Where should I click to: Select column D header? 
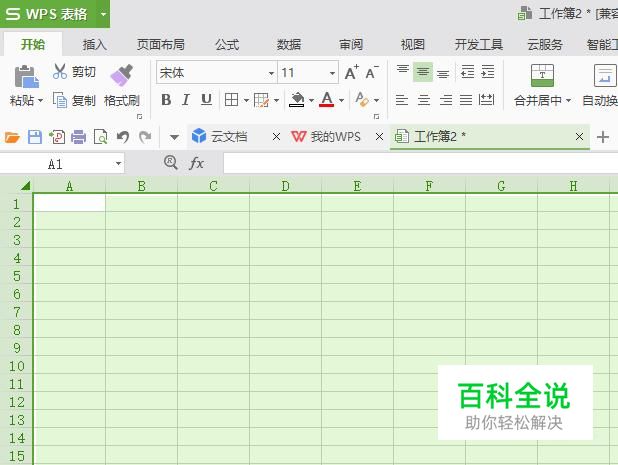[x=285, y=186]
